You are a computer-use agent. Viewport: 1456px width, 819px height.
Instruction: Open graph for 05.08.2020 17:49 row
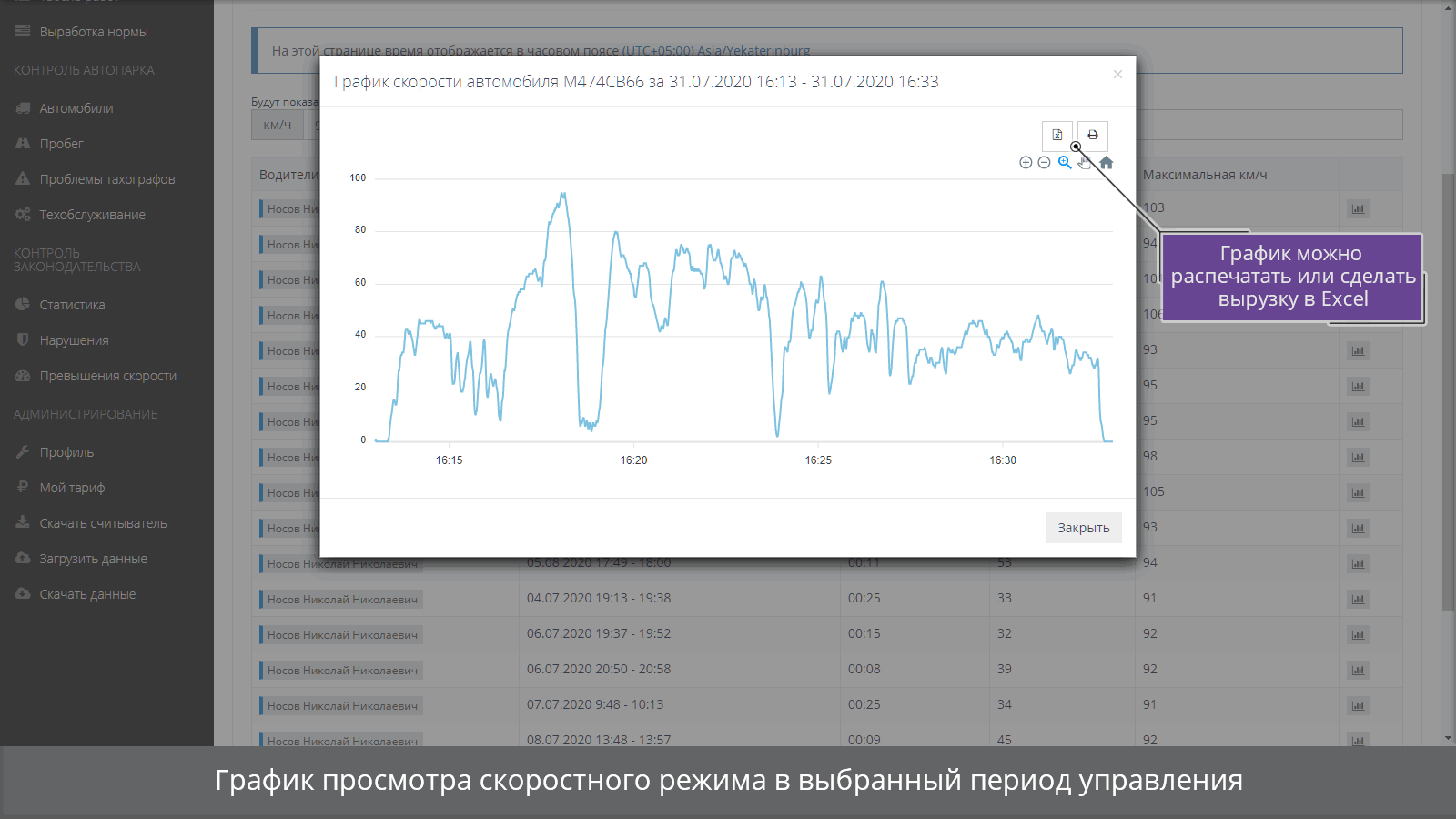(x=1358, y=564)
